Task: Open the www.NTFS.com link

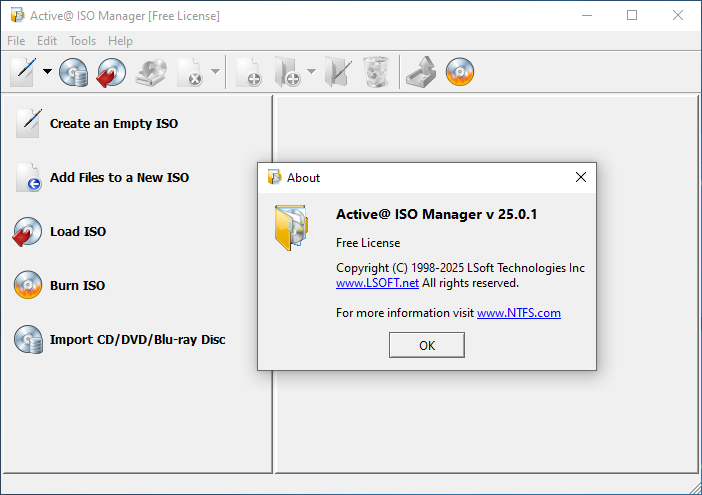Action: 519,313
